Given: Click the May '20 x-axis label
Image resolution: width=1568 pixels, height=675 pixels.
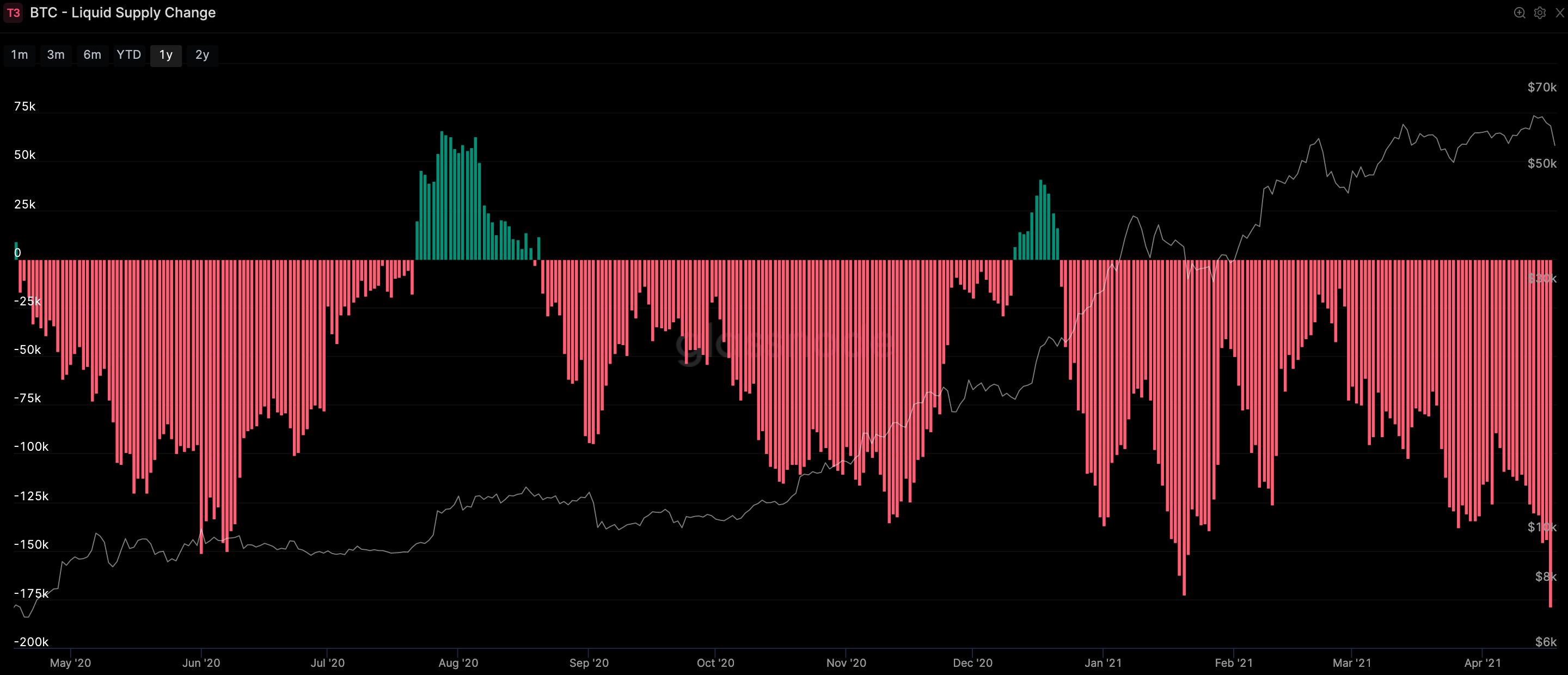Looking at the screenshot, I should (x=71, y=663).
